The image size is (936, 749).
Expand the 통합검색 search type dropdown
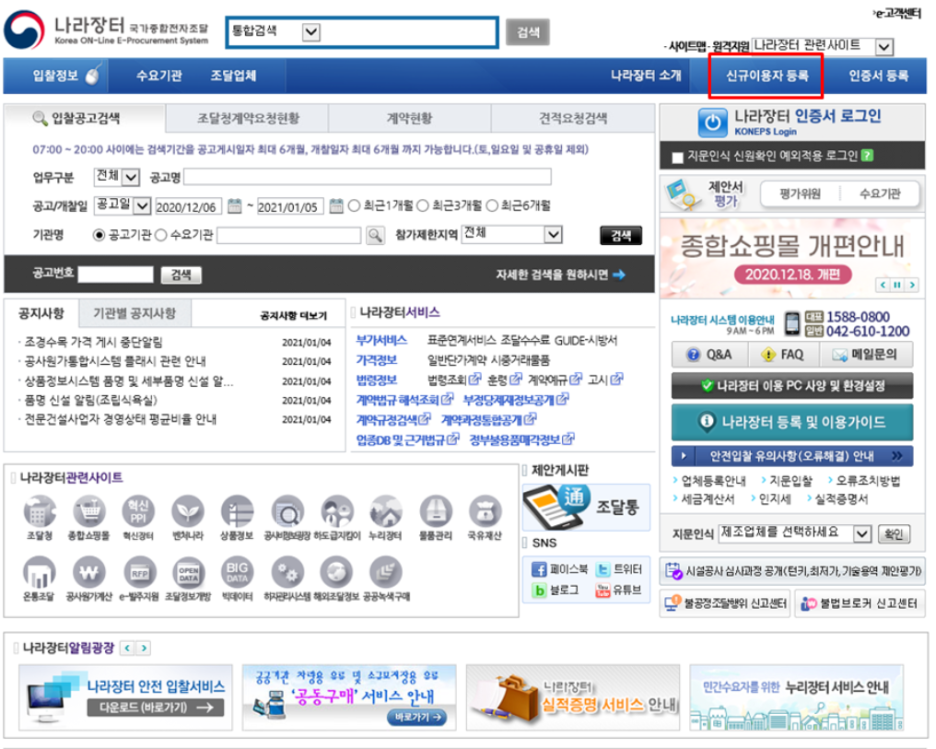click(x=311, y=32)
